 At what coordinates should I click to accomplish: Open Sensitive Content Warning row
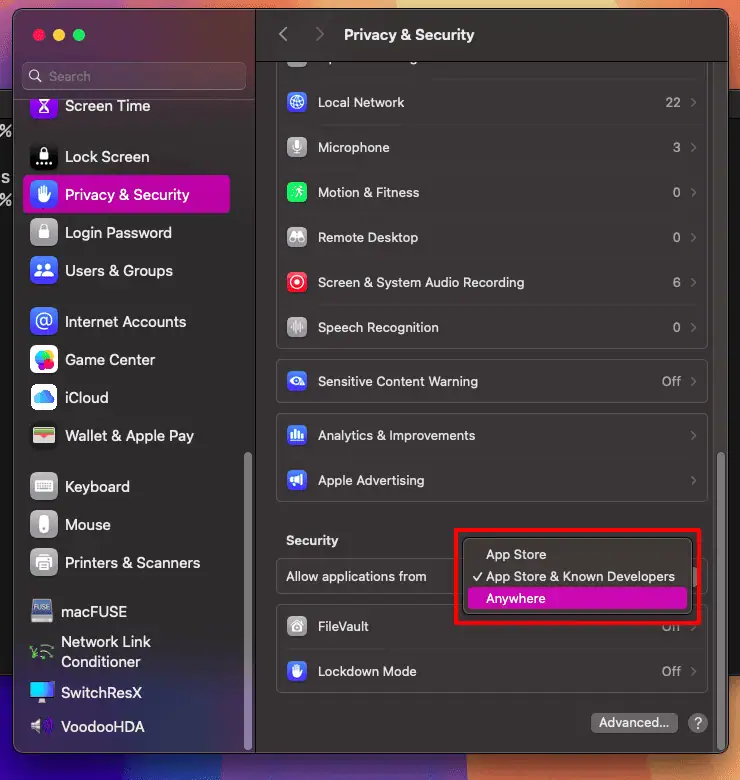click(x=491, y=382)
